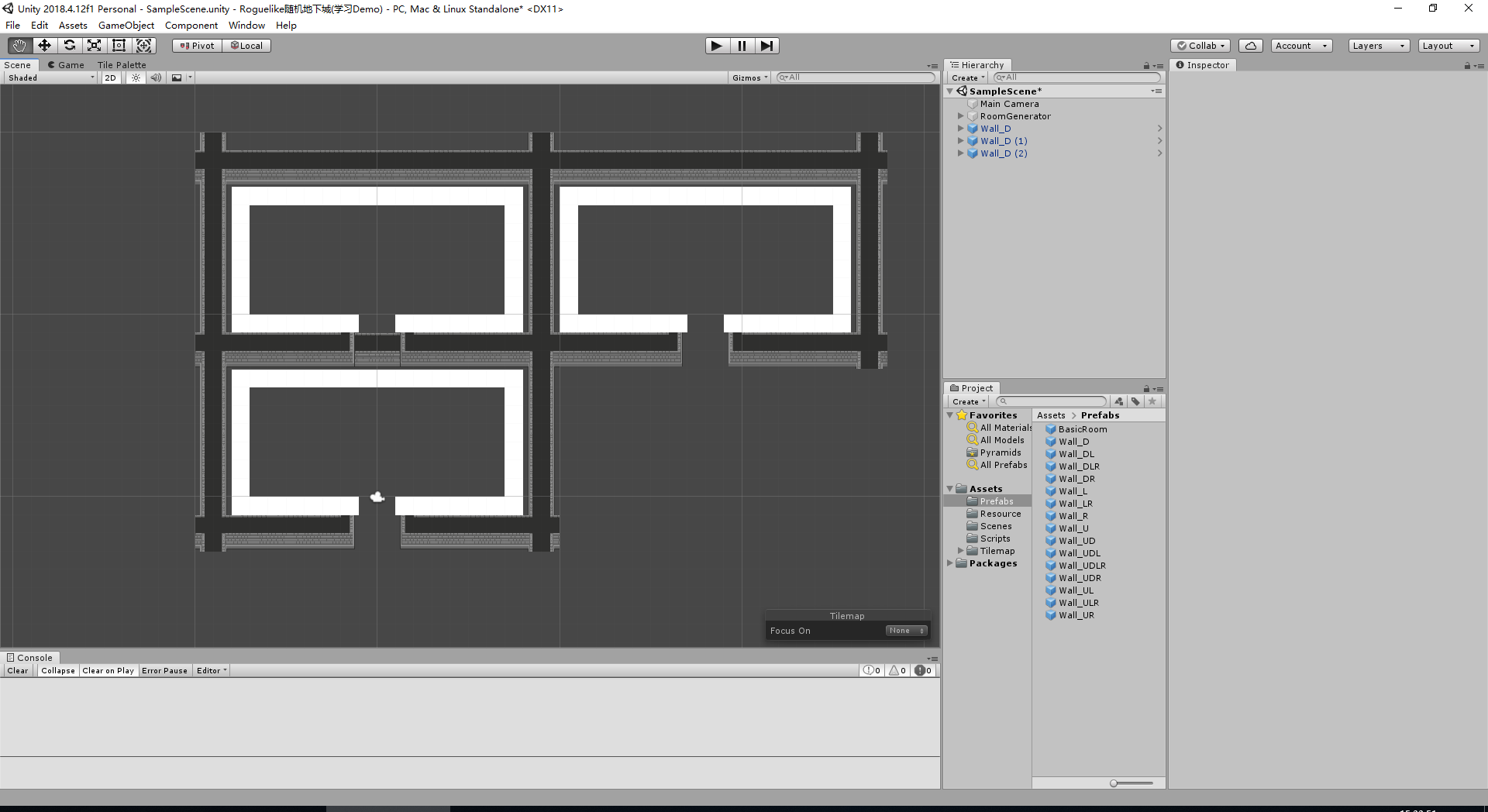Image resolution: width=1488 pixels, height=812 pixels.
Task: Select the Rect Transform tool
Action: (x=119, y=45)
